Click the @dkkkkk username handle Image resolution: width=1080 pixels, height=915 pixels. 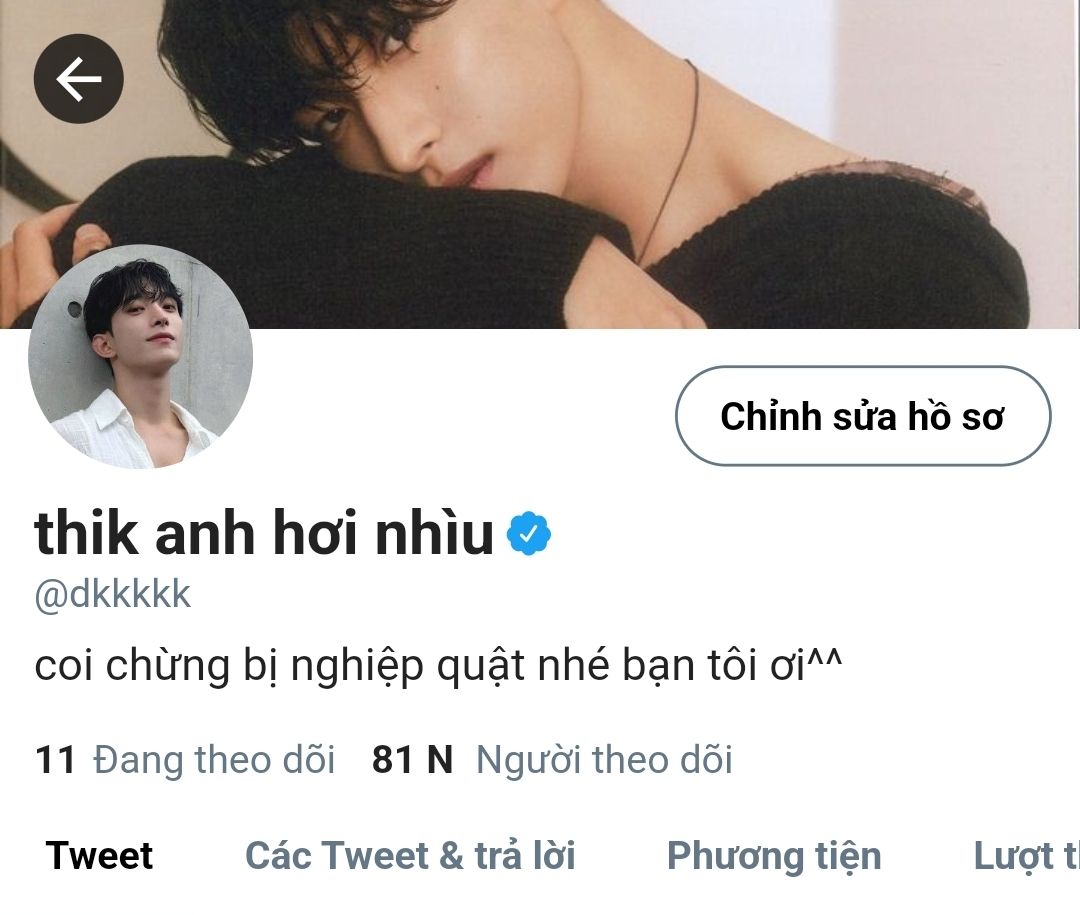pyautogui.click(x=112, y=595)
